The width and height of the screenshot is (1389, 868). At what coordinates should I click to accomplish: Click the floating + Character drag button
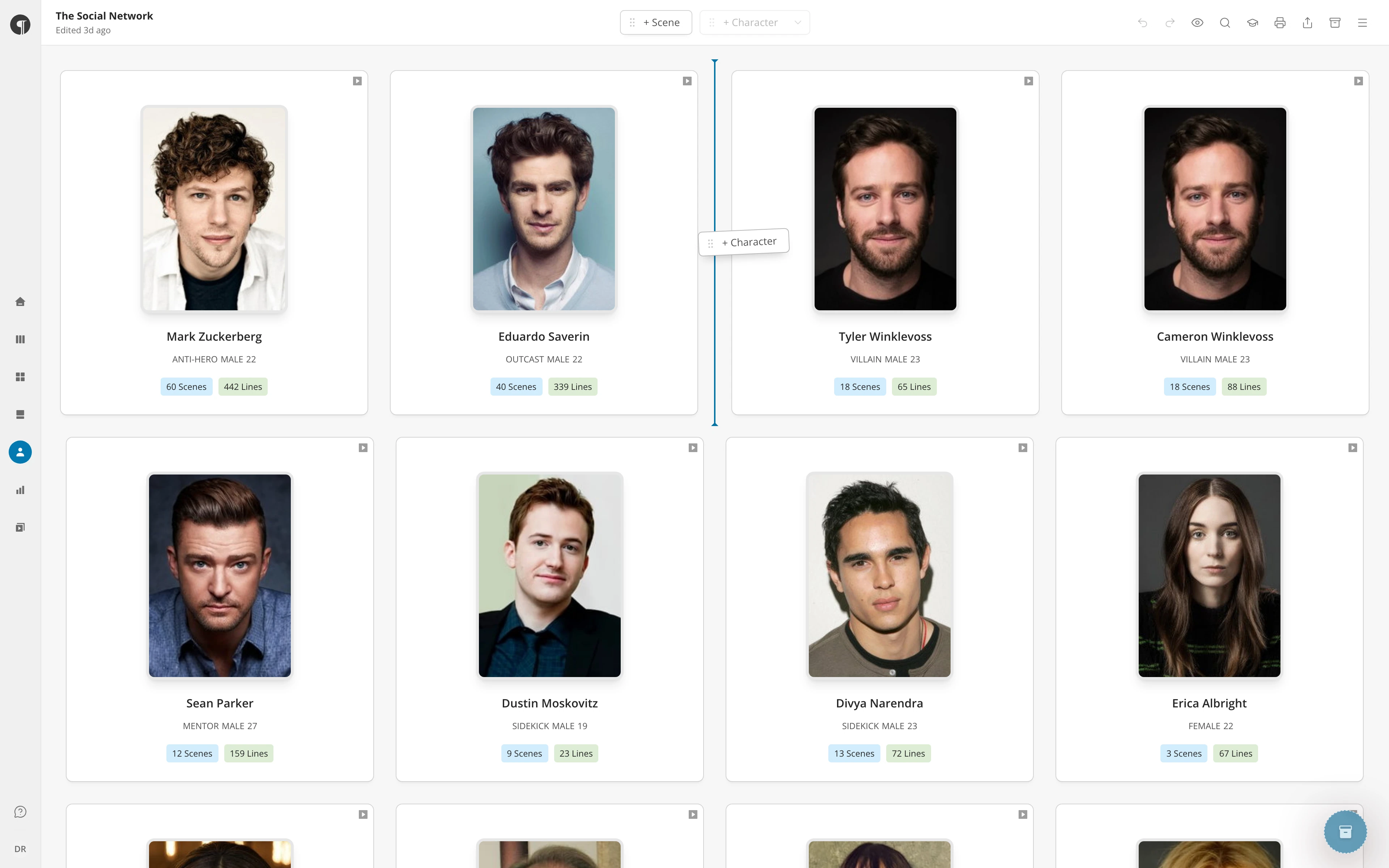[x=744, y=242]
